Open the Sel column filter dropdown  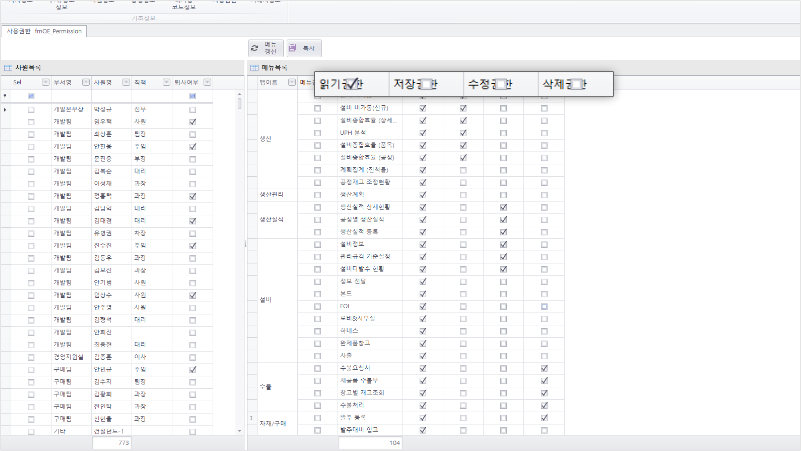click(45, 82)
